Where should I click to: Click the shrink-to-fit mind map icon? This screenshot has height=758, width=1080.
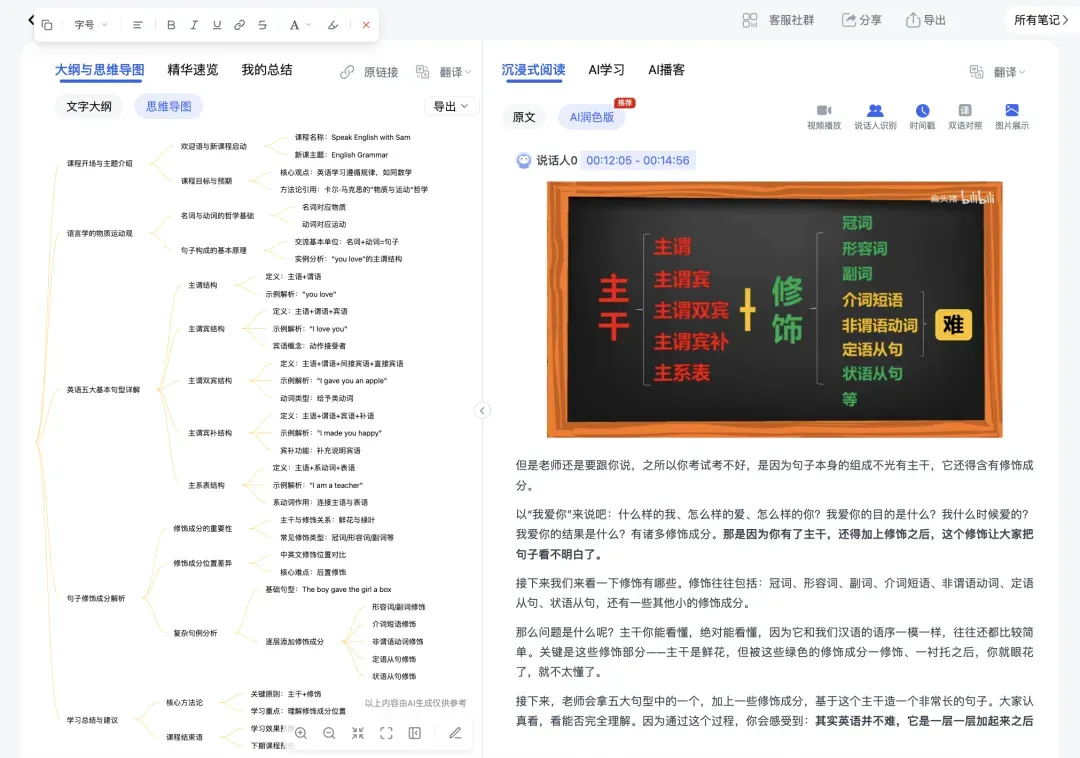pyautogui.click(x=357, y=733)
